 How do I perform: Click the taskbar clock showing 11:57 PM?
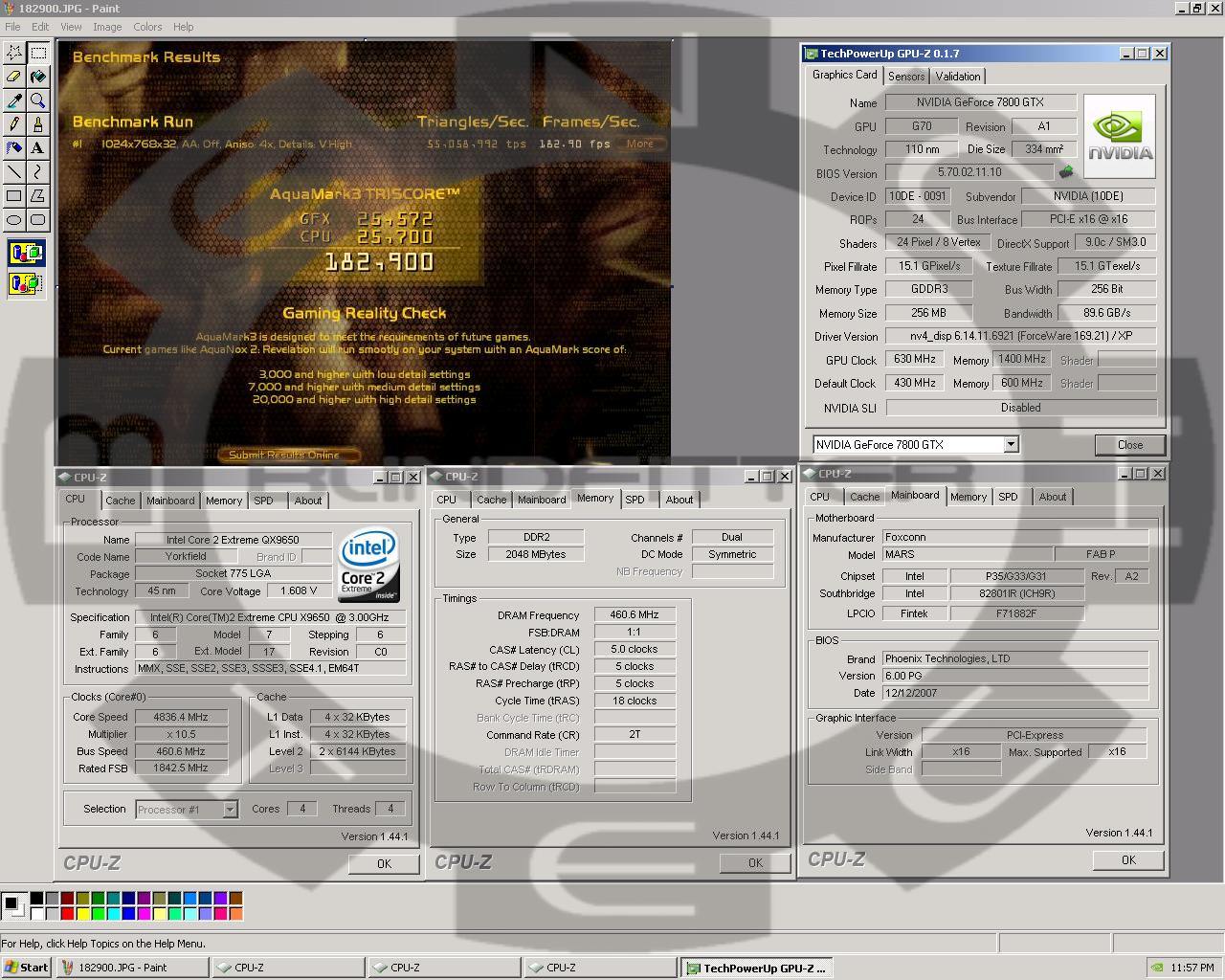(1192, 968)
